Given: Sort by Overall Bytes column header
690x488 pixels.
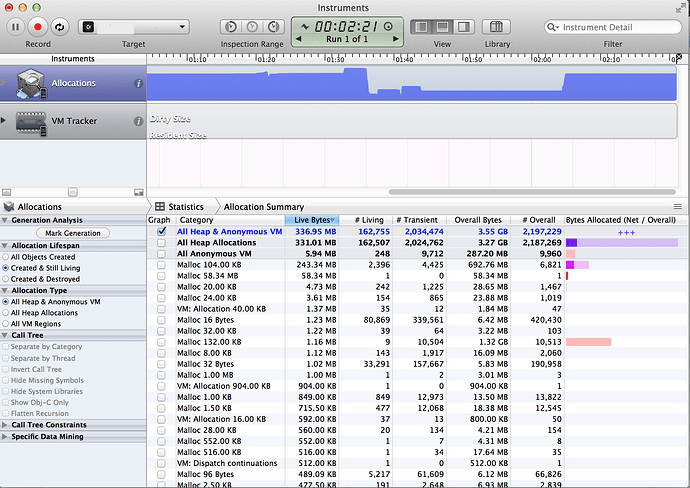Looking at the screenshot, I should point(478,220).
